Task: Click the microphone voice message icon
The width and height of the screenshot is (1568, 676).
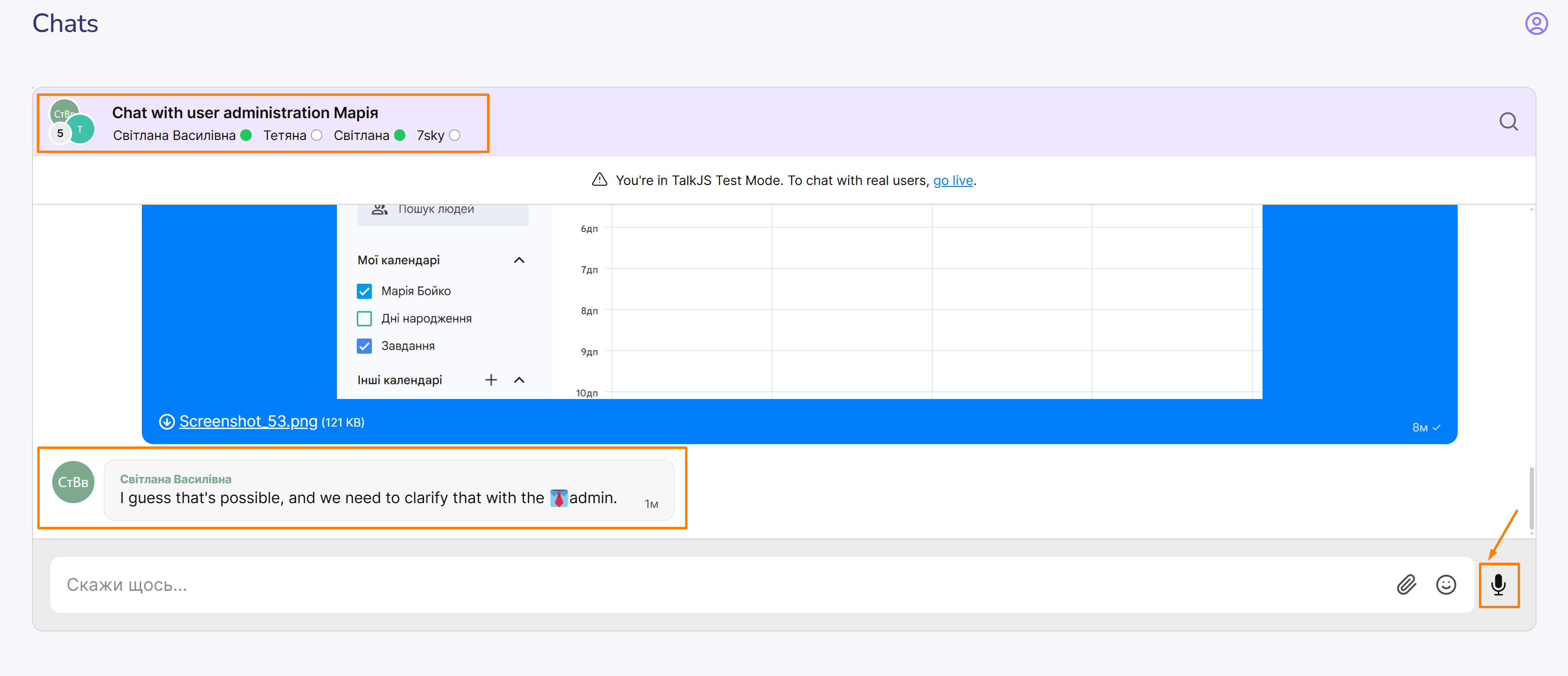Action: click(x=1498, y=584)
